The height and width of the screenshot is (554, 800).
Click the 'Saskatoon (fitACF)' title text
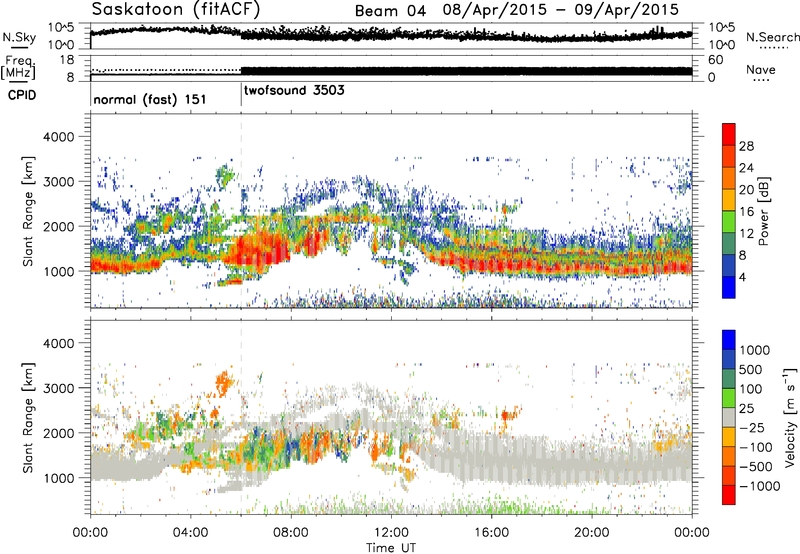(176, 9)
